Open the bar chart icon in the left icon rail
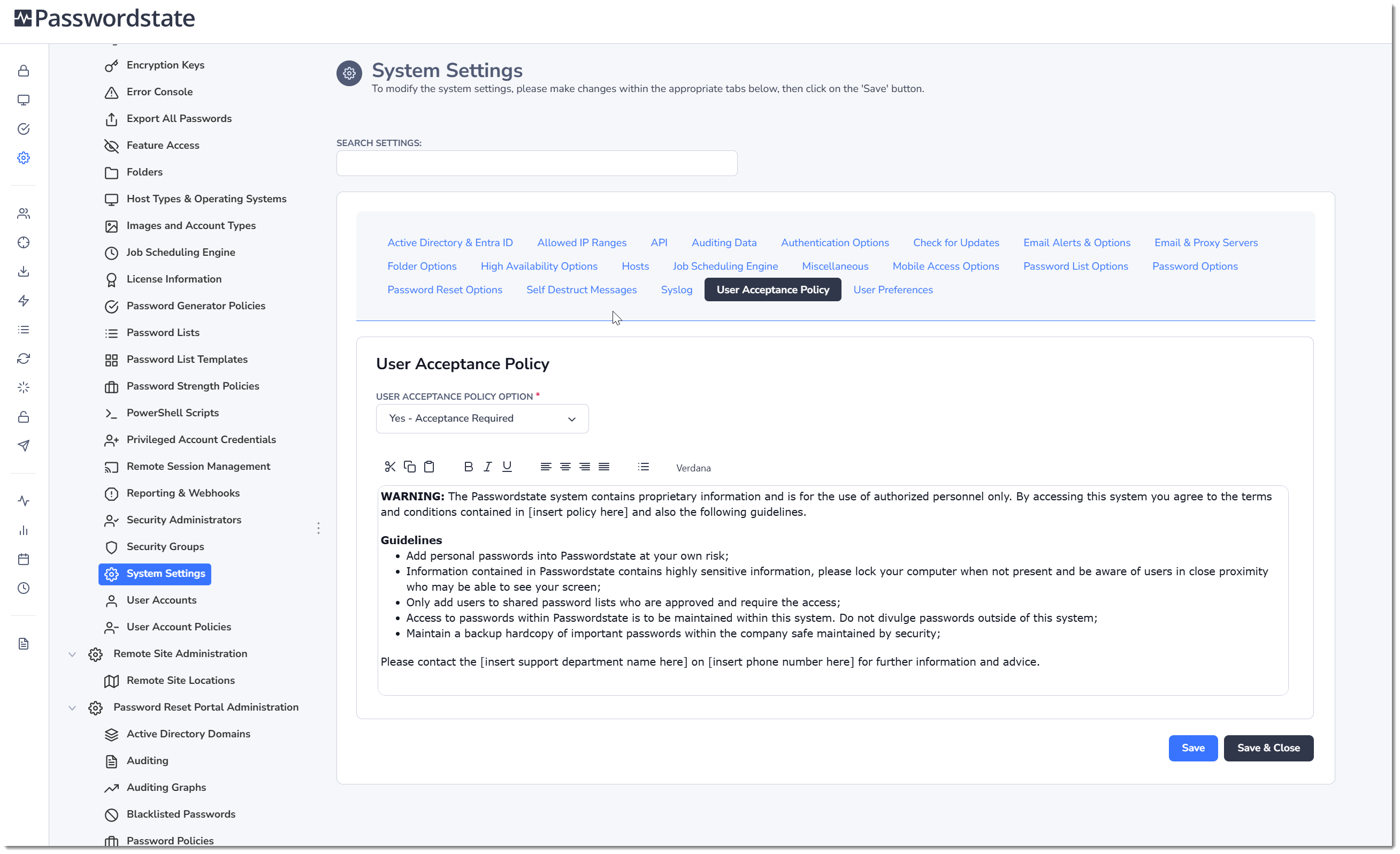1400x854 pixels. 24,530
